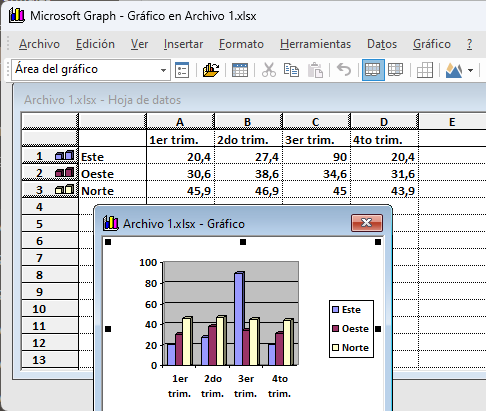Select the By Row icon
The width and height of the screenshot is (486, 411).
(373, 70)
